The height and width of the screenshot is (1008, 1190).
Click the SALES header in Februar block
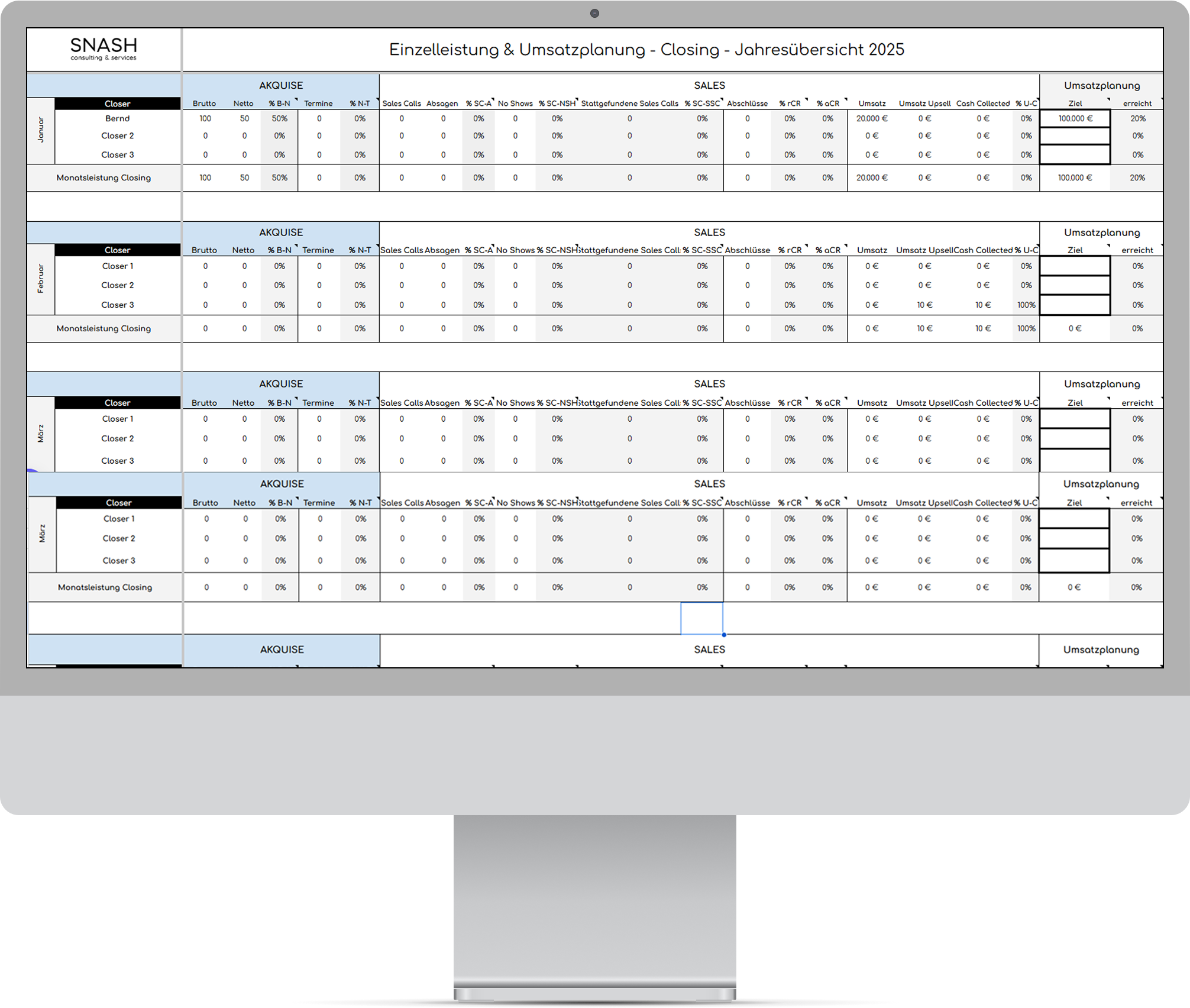pos(709,232)
